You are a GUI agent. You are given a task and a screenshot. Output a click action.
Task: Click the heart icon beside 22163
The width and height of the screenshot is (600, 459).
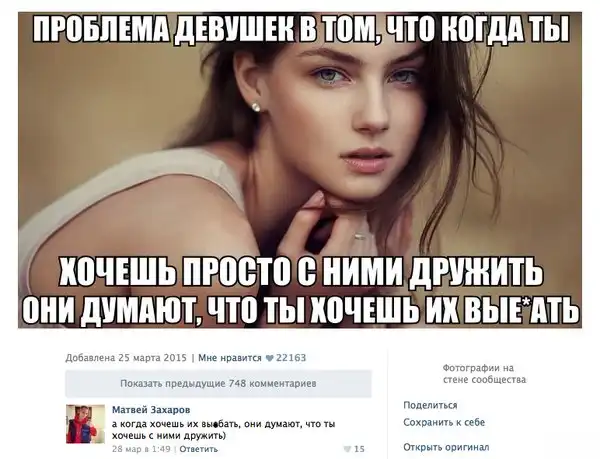pyautogui.click(x=269, y=358)
